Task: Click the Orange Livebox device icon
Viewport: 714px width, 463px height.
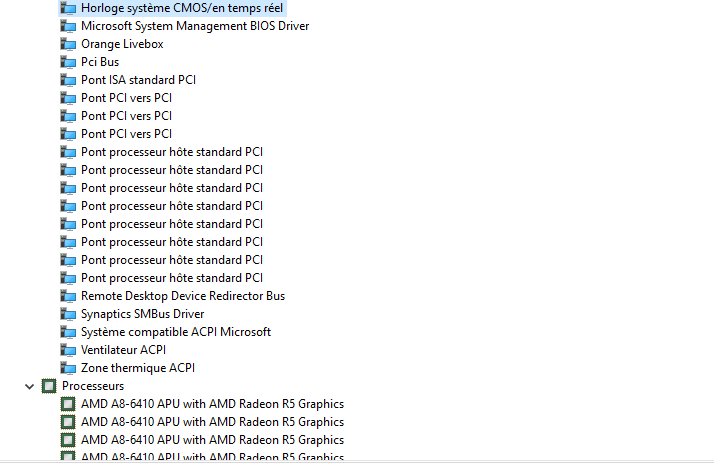Action: pyautogui.click(x=68, y=44)
